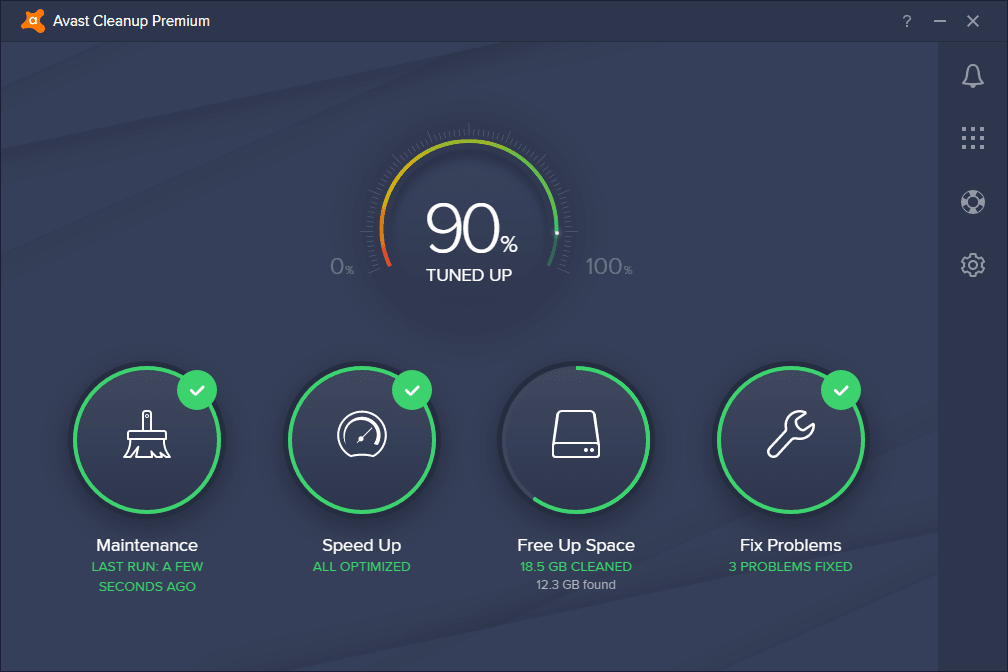This screenshot has width=1008, height=672.
Task: Click the '18.5 GB CLEANED' status text
Action: [575, 567]
